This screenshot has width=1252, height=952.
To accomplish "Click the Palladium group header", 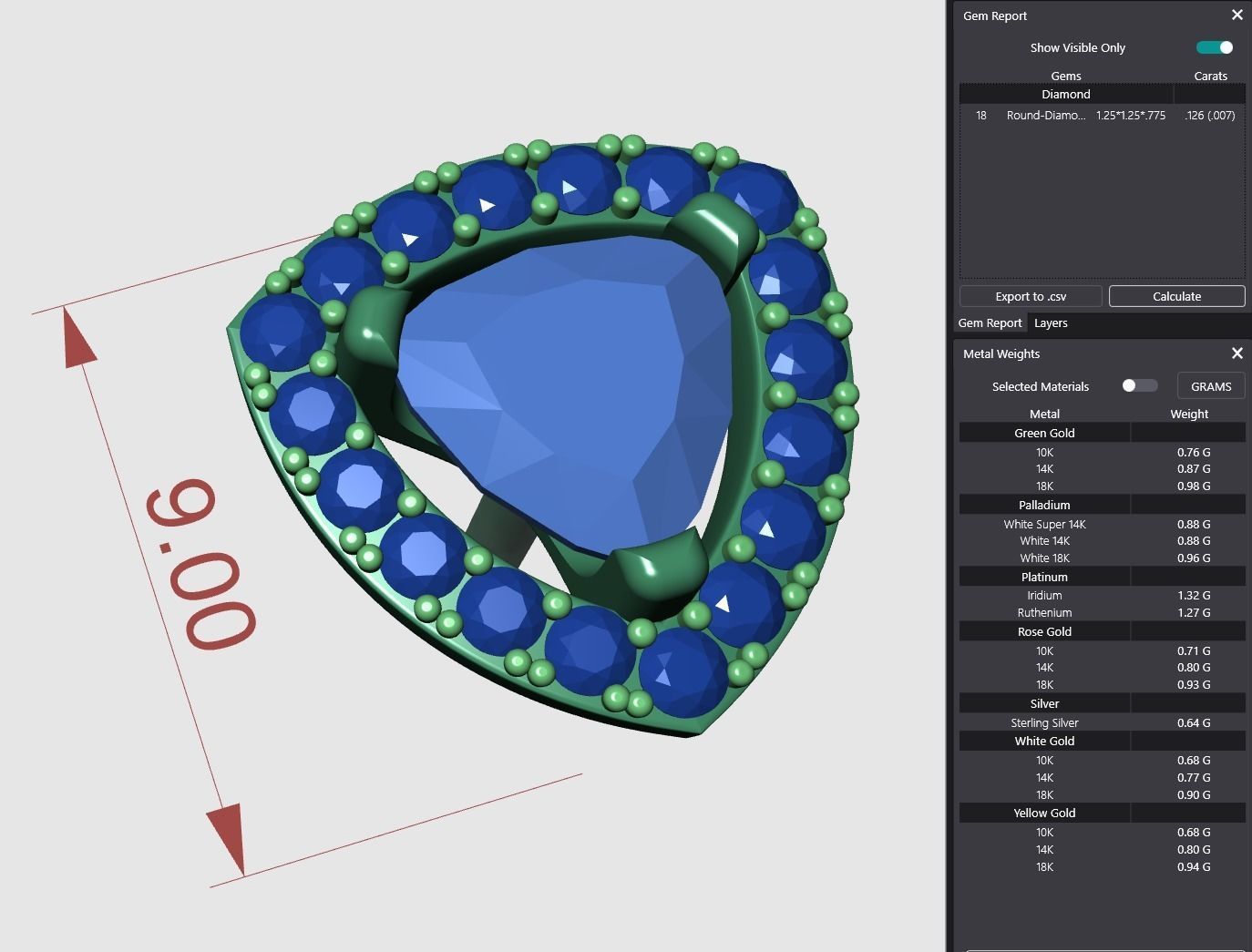I will point(1044,505).
